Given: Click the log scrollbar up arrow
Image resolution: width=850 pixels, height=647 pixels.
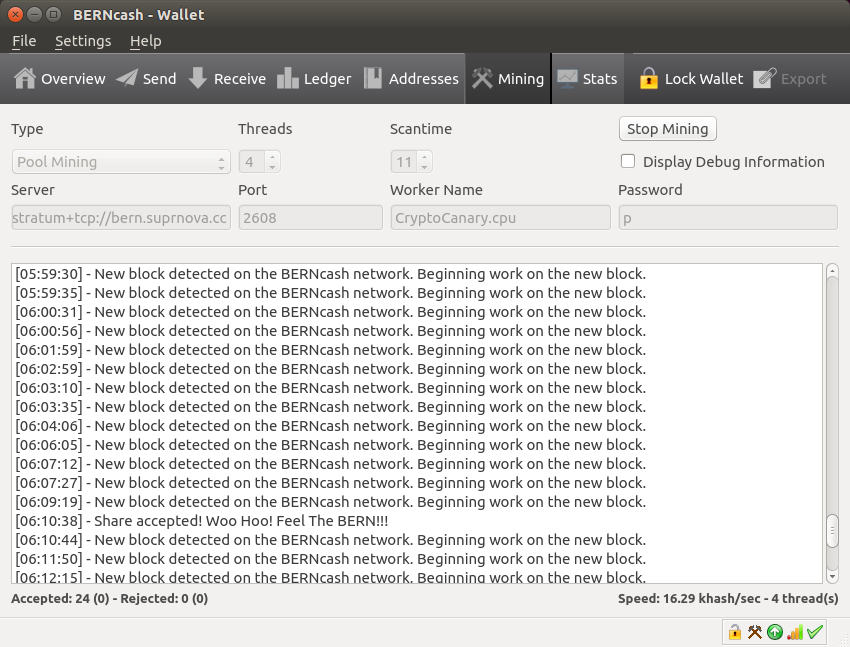Looking at the screenshot, I should [832, 271].
